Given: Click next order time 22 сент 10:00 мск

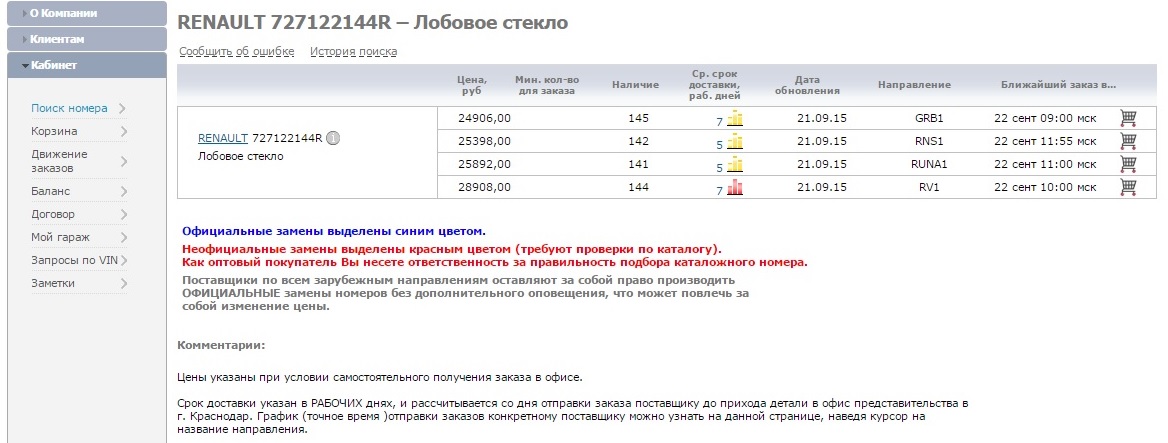Looking at the screenshot, I should point(1045,188).
